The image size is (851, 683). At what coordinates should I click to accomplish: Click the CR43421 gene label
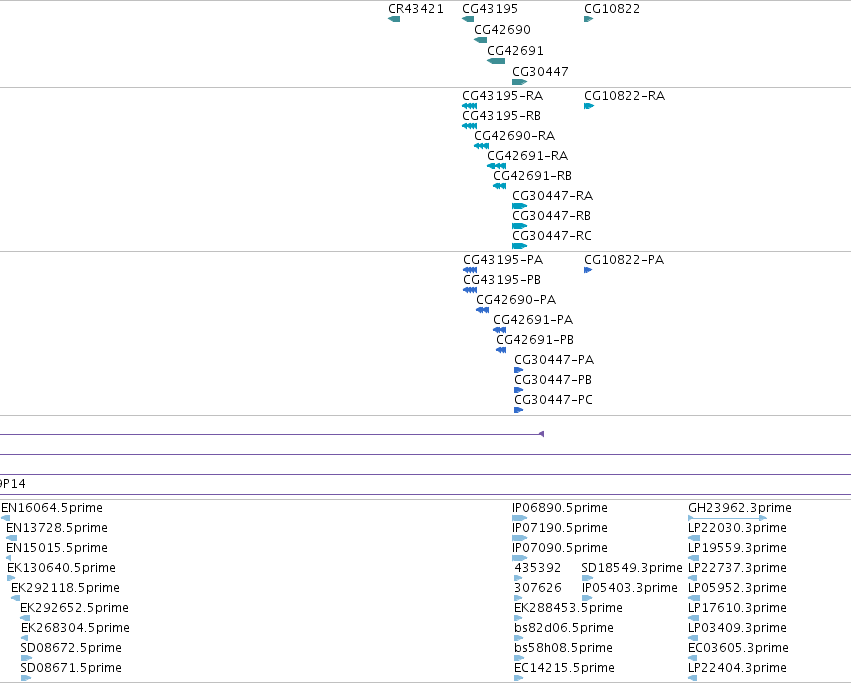[416, 9]
